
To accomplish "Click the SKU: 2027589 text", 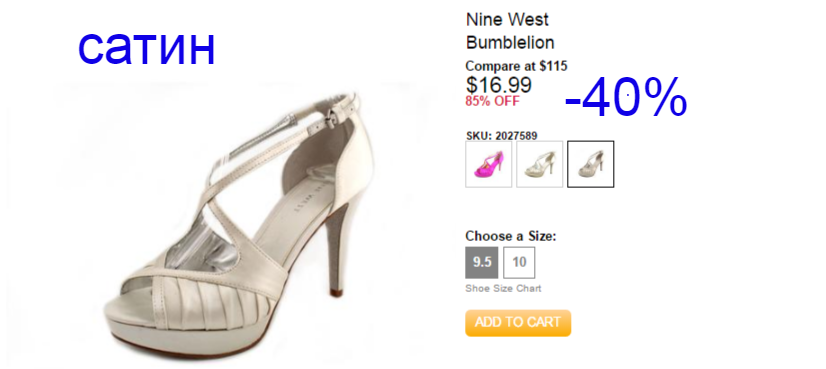I will click(x=502, y=136).
